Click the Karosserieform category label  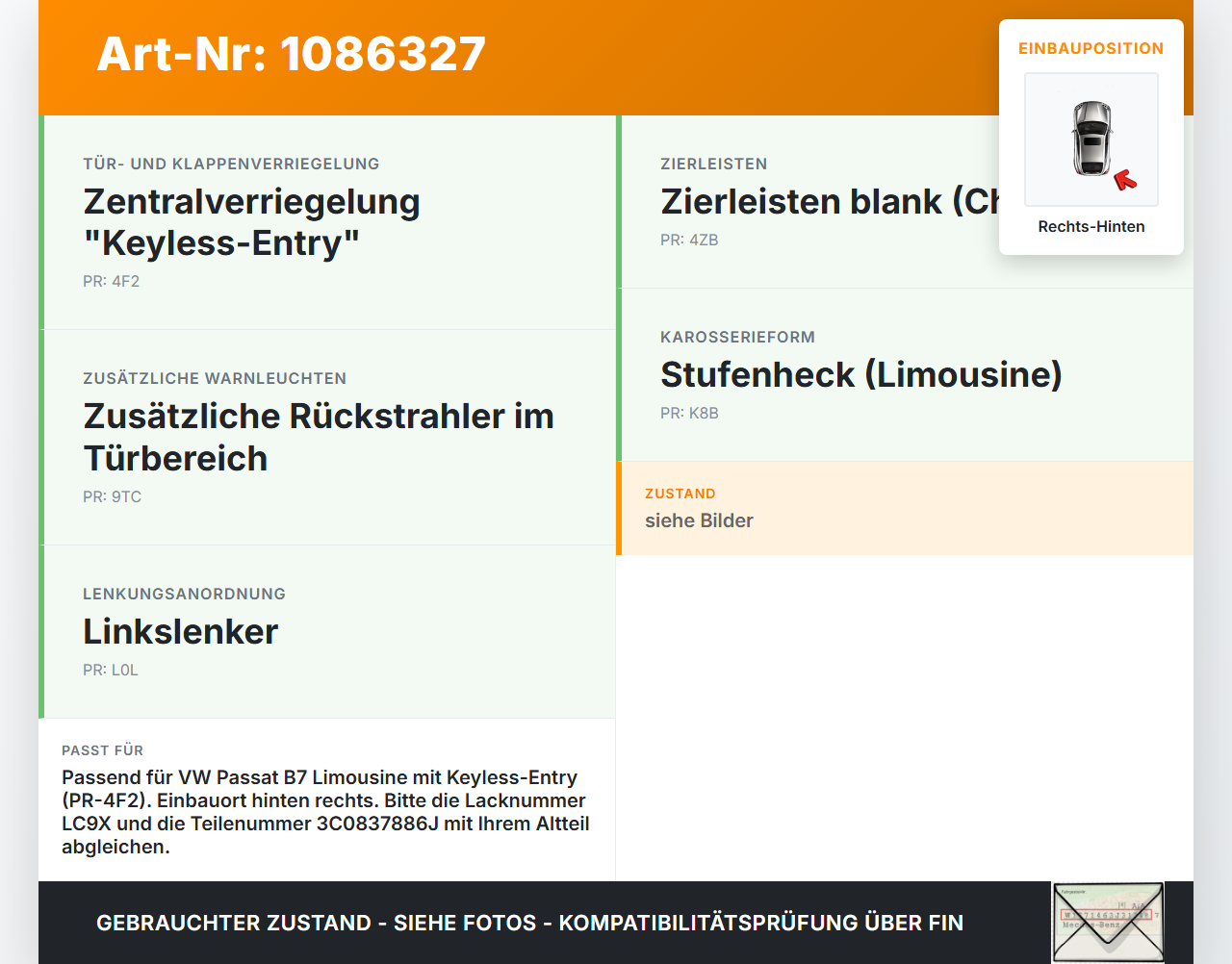click(737, 337)
